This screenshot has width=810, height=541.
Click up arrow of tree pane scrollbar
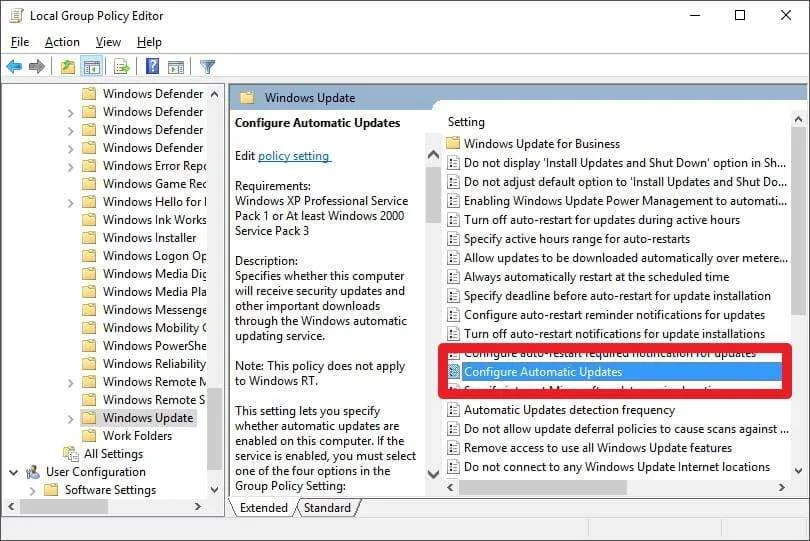(214, 95)
